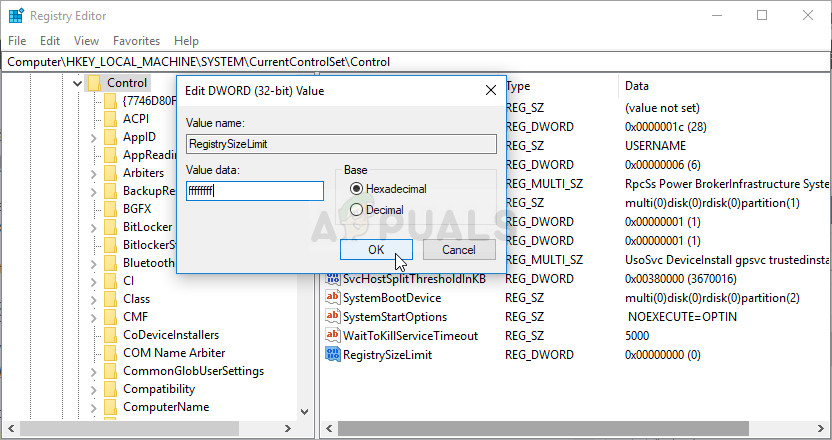The width and height of the screenshot is (832, 440).
Task: Click the BitLocker folder icon
Action: pyautogui.click(x=110, y=227)
